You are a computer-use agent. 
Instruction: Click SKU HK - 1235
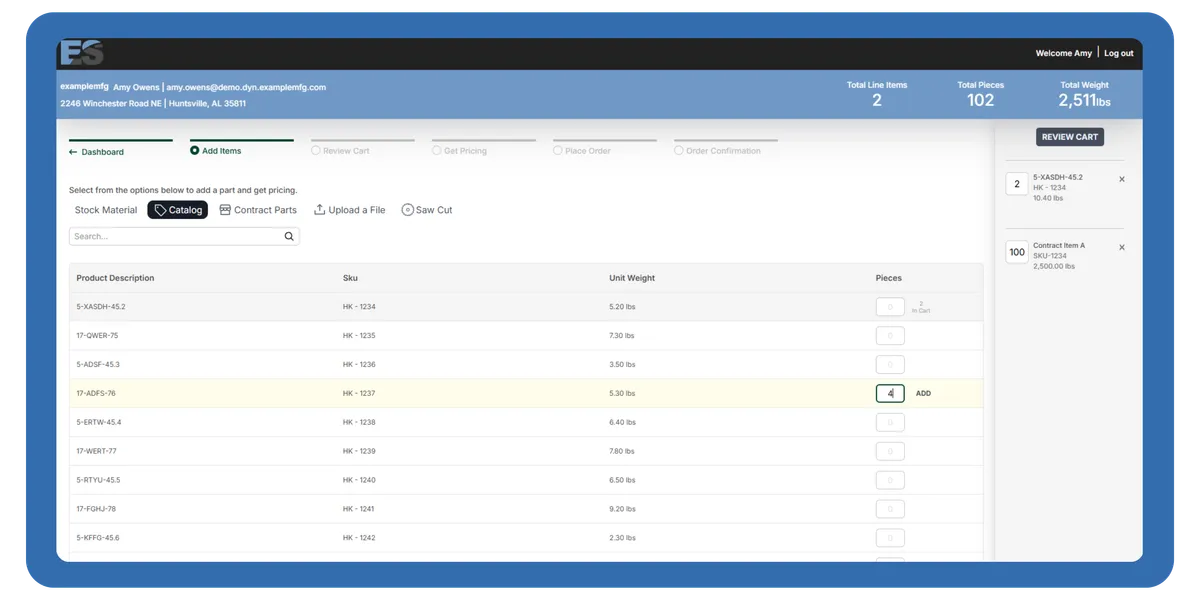click(359, 336)
